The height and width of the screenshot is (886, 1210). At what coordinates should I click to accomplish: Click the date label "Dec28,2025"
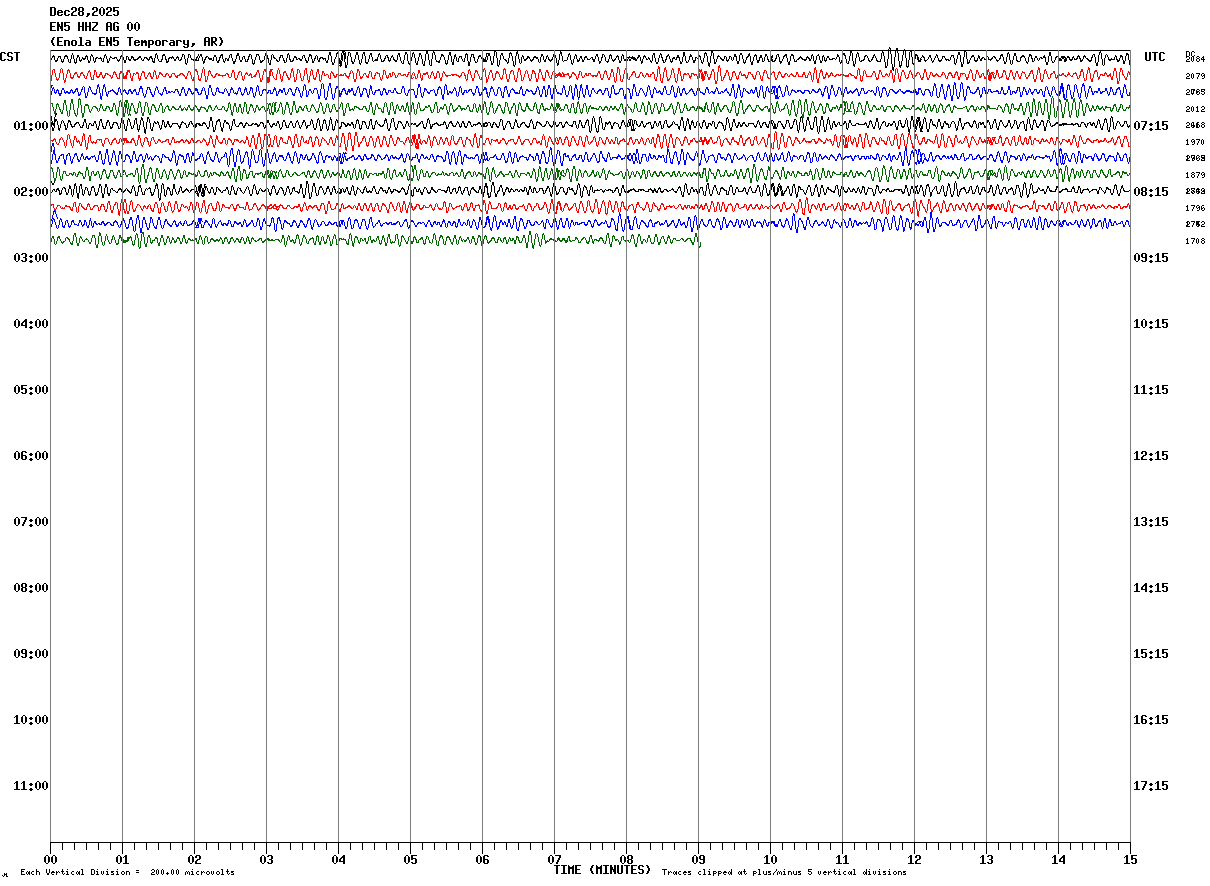point(84,12)
